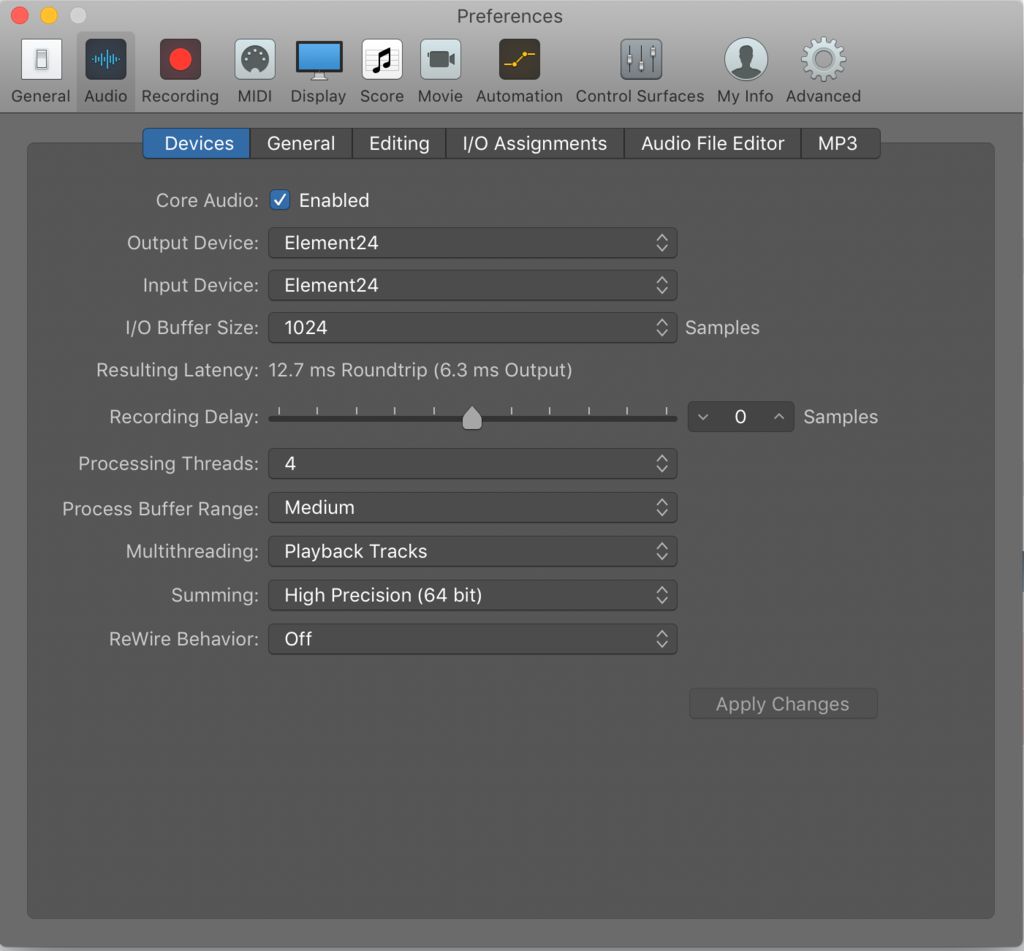Switch to the Audio File Editor tab
1024x951 pixels.
pyautogui.click(x=712, y=144)
